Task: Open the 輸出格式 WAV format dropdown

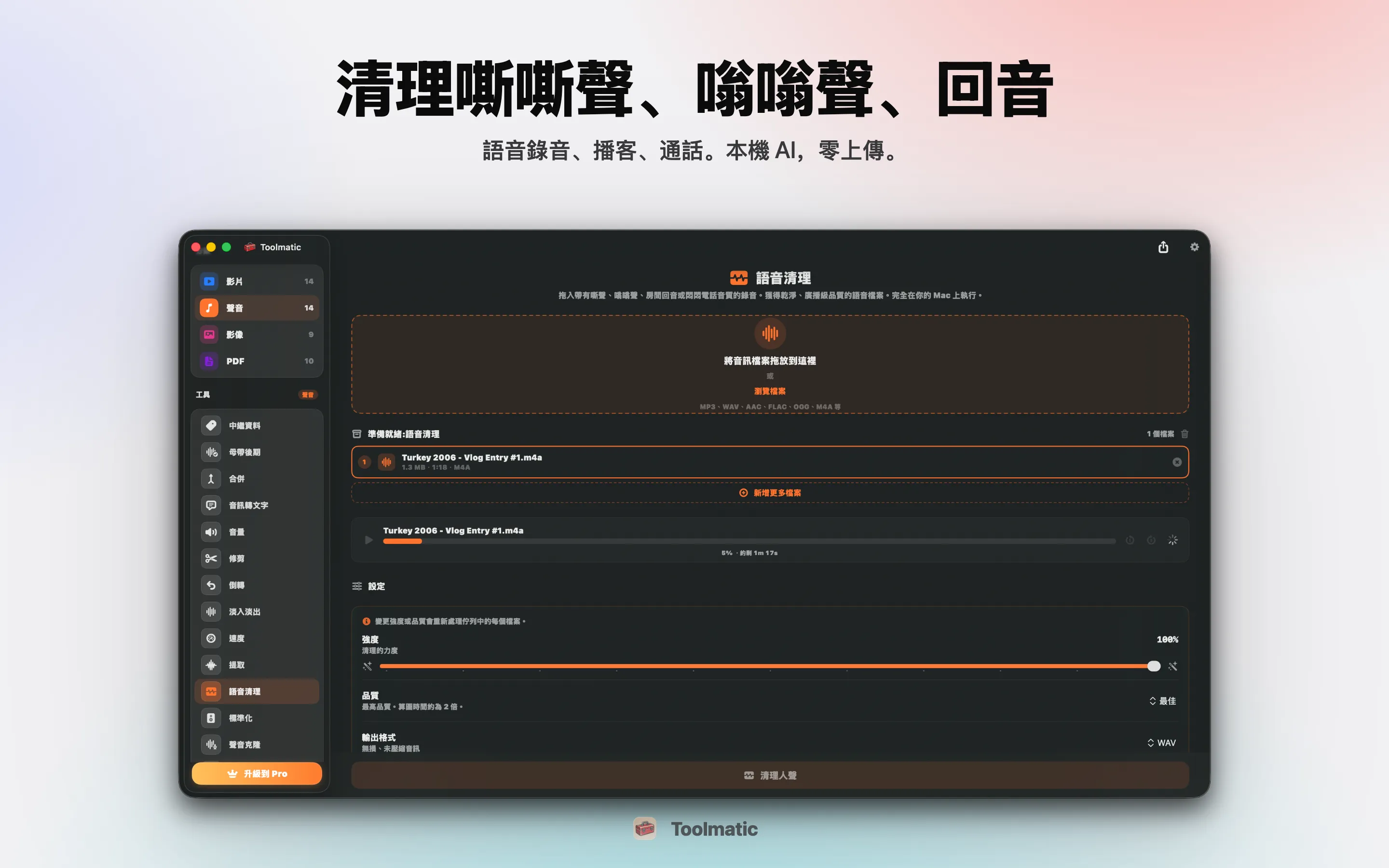Action: click(1162, 743)
